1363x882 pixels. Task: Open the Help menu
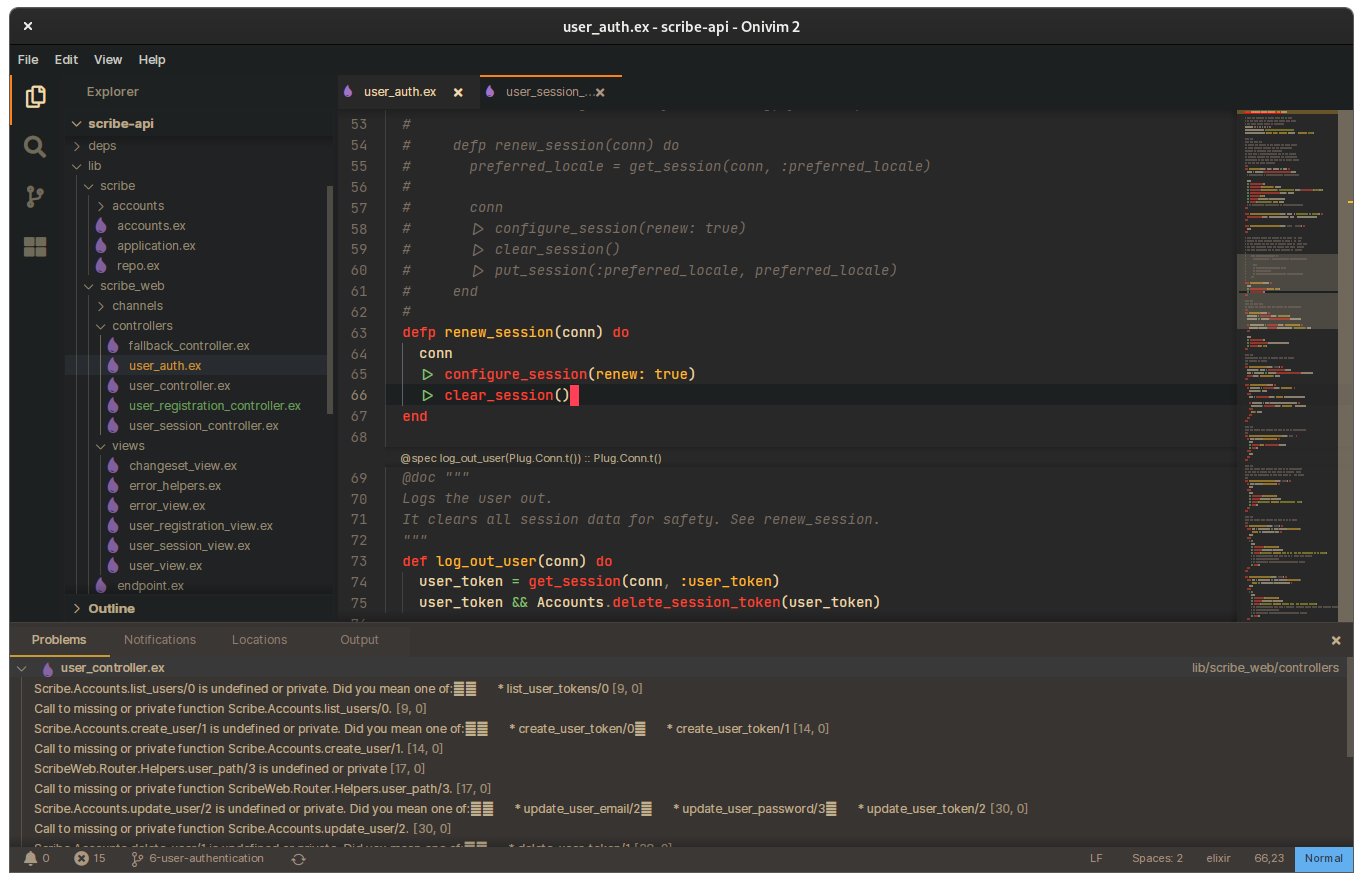click(x=152, y=60)
